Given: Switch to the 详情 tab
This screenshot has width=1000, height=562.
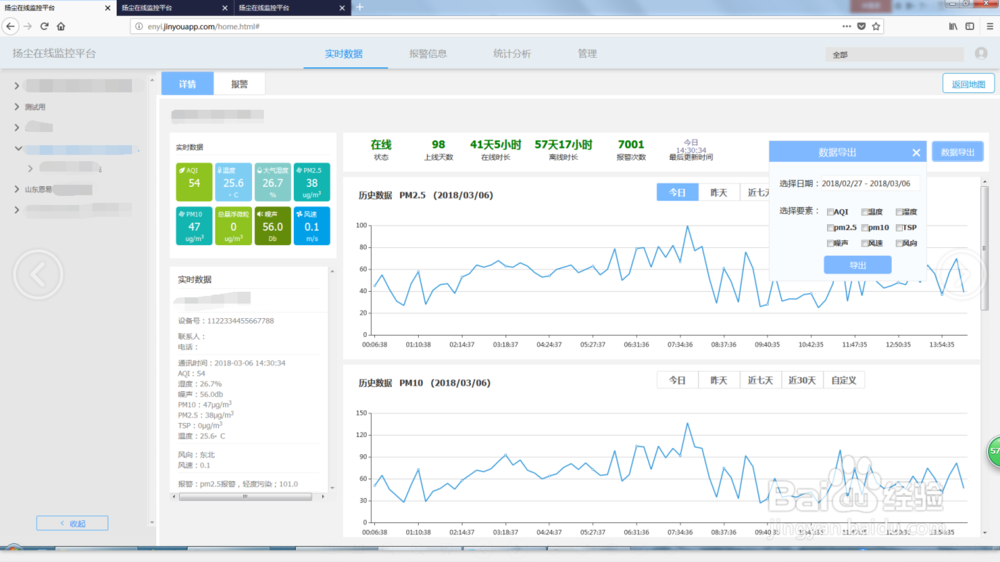Looking at the screenshot, I should point(188,84).
